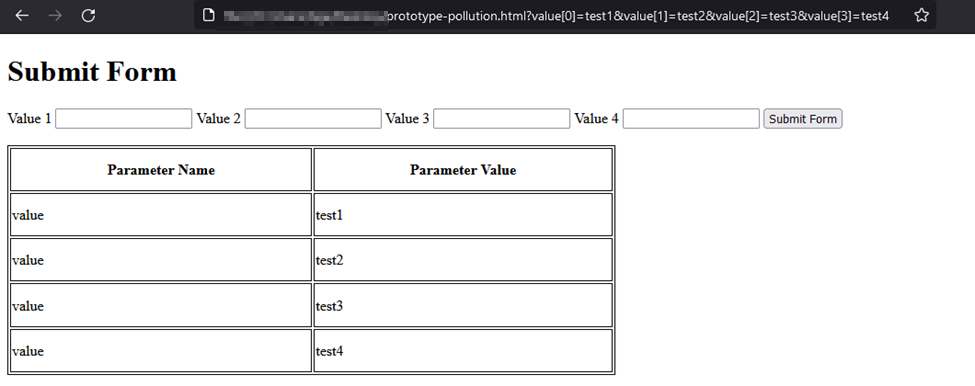
Task: Click the Parameter Name column header
Action: [x=161, y=170]
